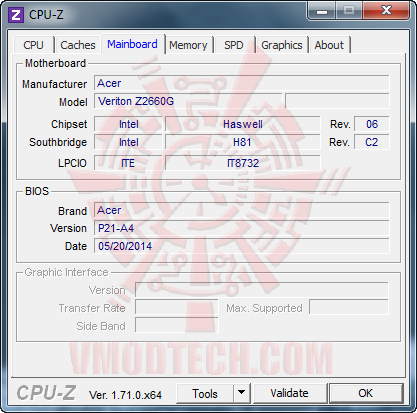Open the About tab
Screen dimensions: 417x413
(329, 45)
